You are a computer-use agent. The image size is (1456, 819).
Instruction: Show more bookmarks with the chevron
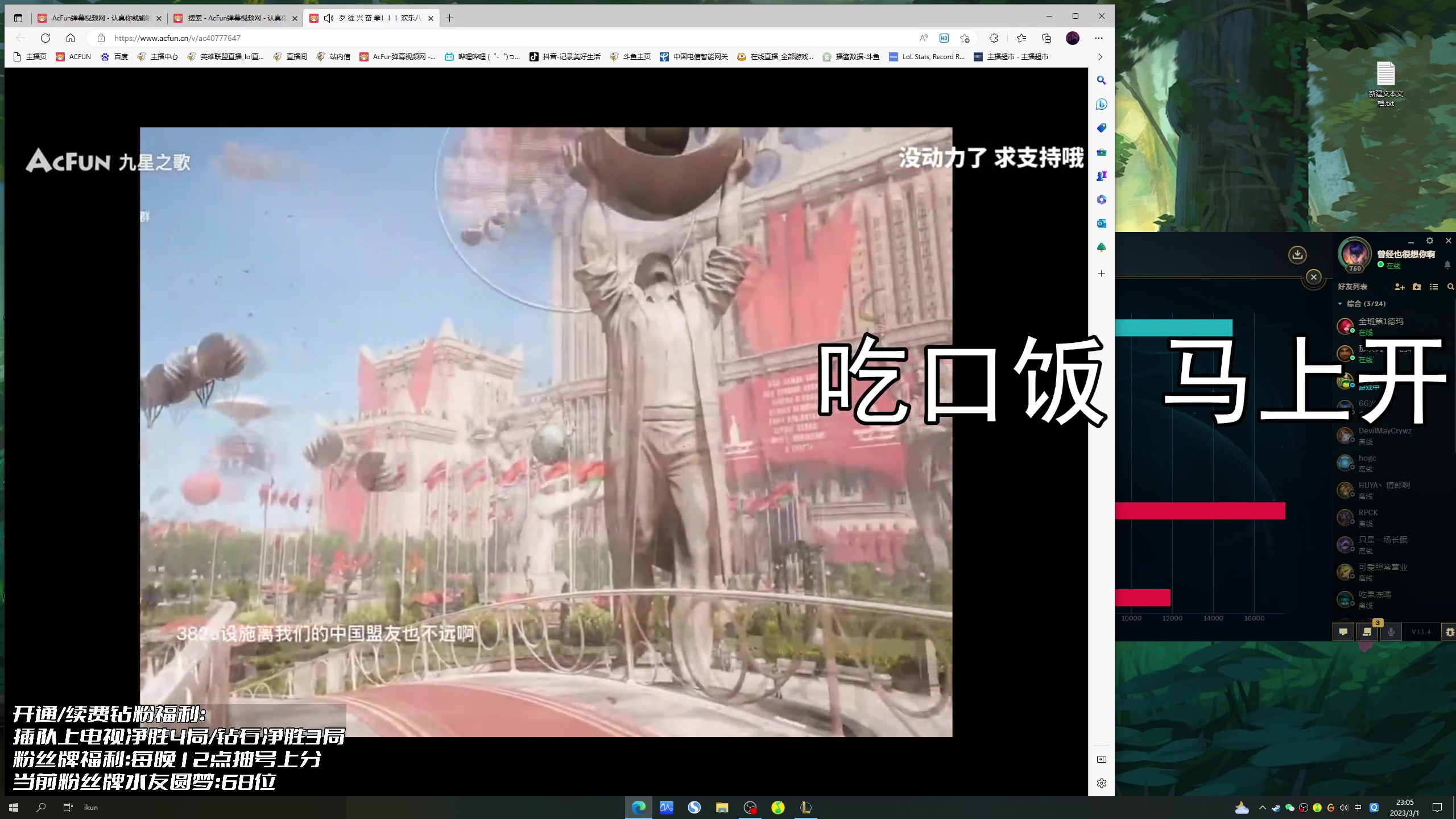(x=1100, y=57)
